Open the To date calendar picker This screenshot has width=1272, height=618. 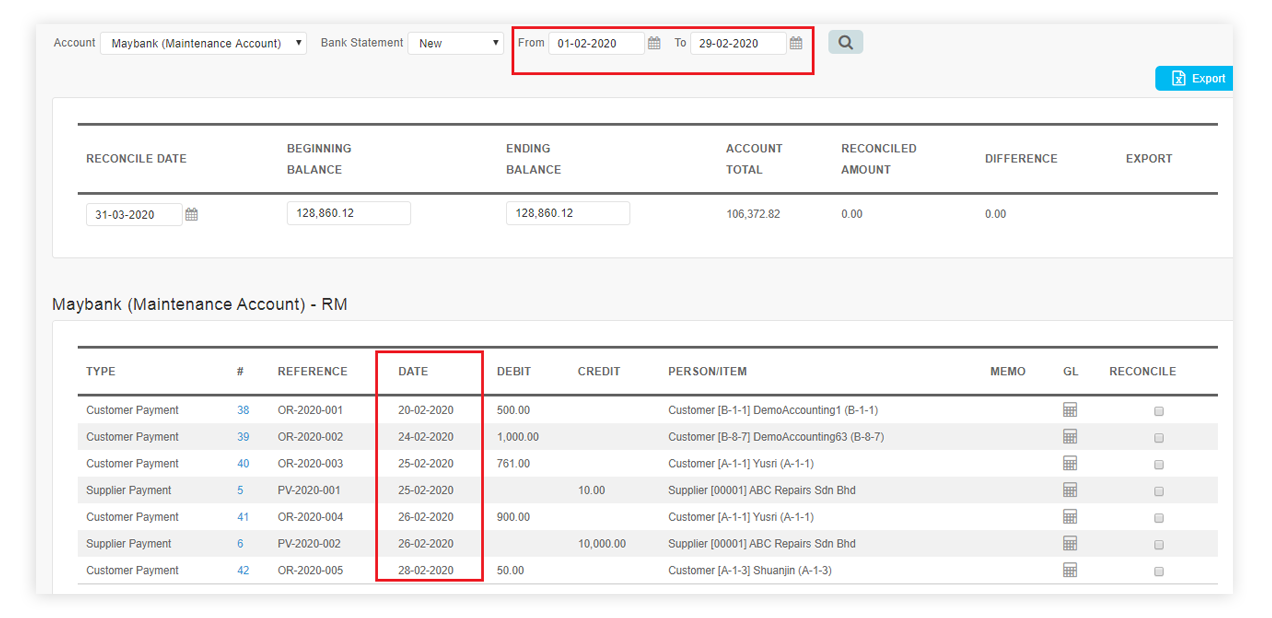[x=796, y=43]
